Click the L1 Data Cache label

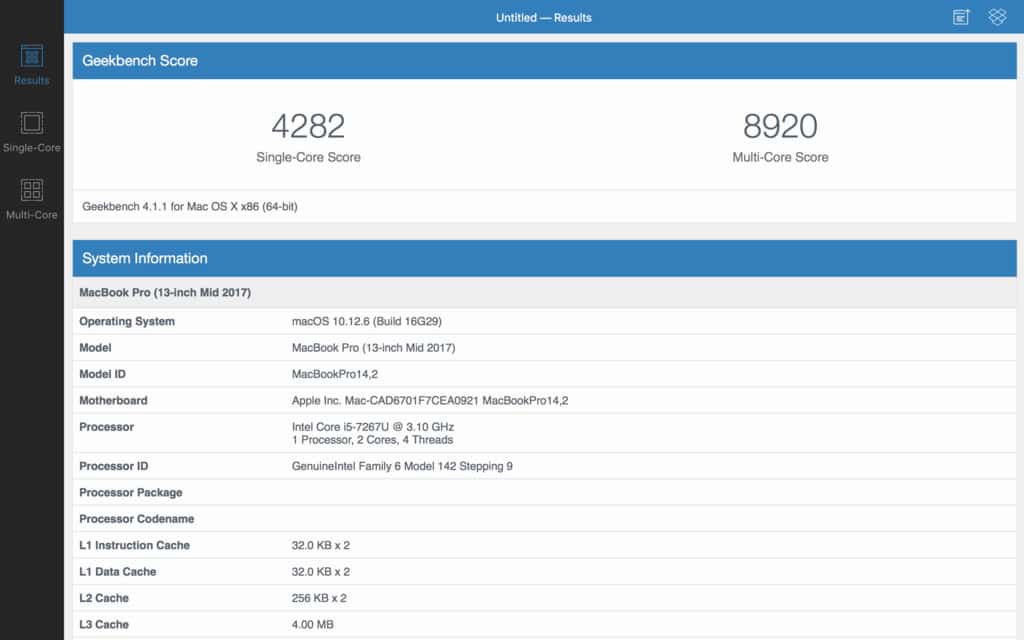pos(118,572)
